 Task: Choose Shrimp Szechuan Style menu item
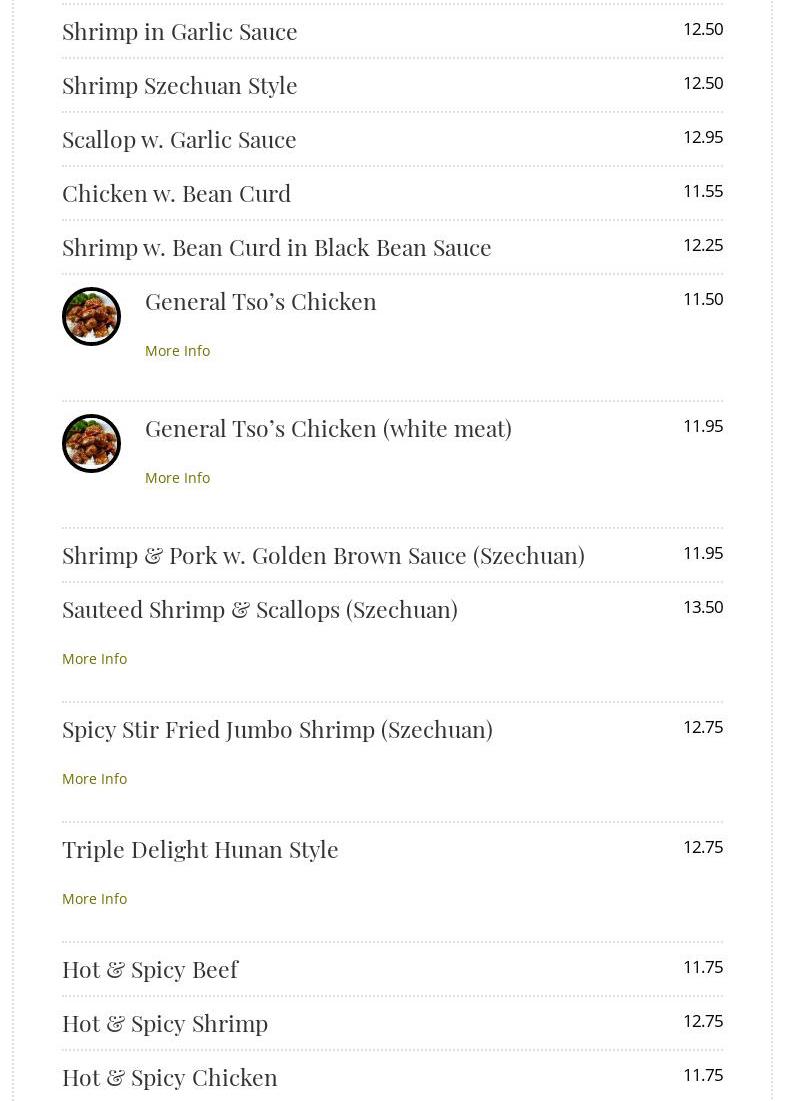click(180, 85)
